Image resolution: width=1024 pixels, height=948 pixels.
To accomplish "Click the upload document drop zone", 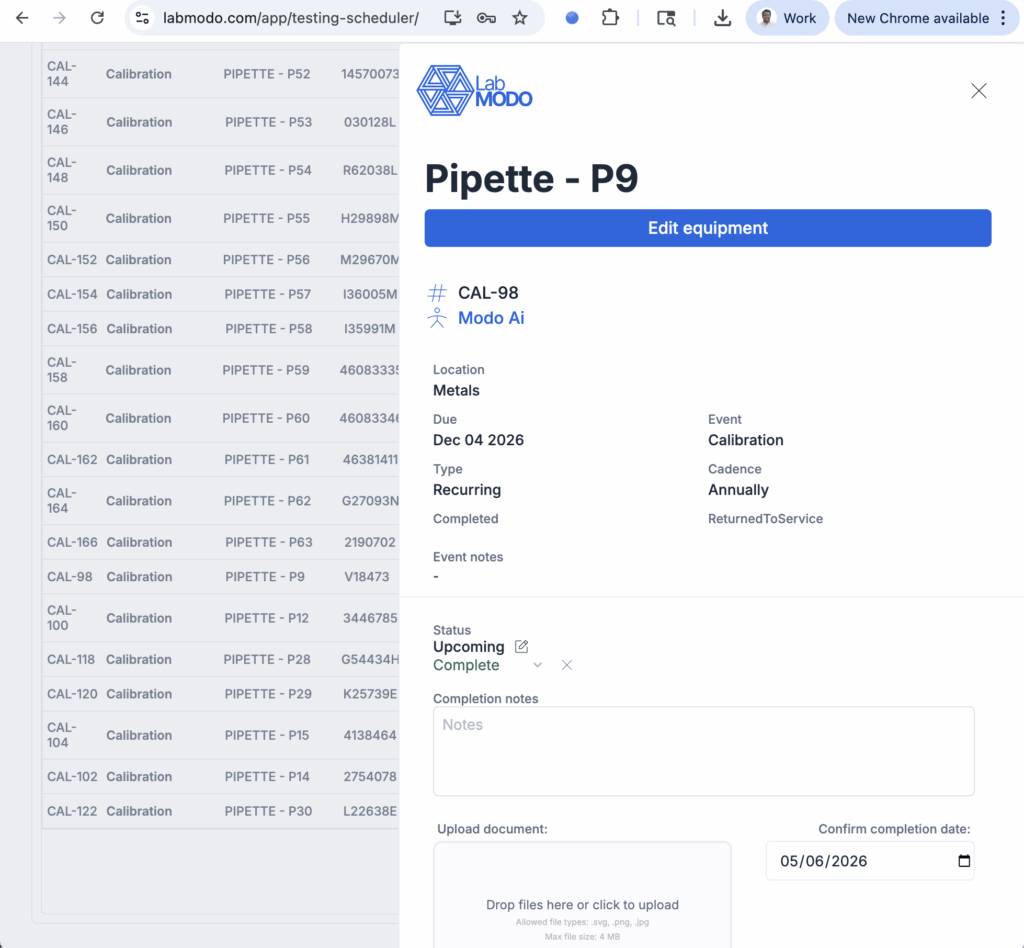I will tap(582, 894).
